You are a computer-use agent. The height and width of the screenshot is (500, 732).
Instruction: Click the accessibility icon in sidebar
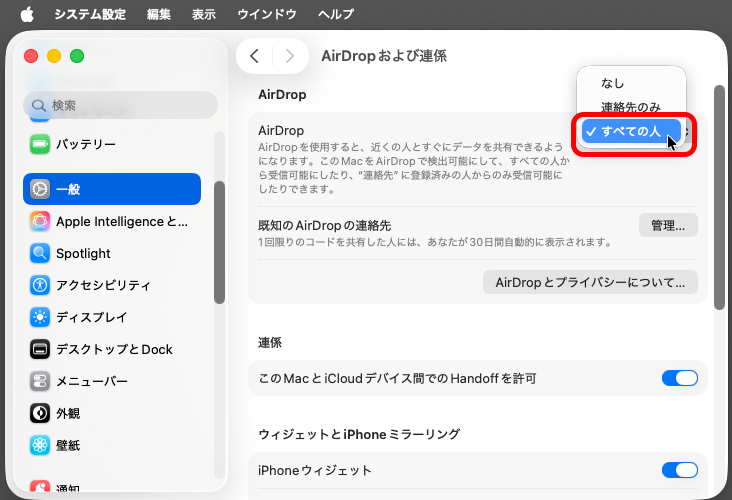pyautogui.click(x=40, y=285)
